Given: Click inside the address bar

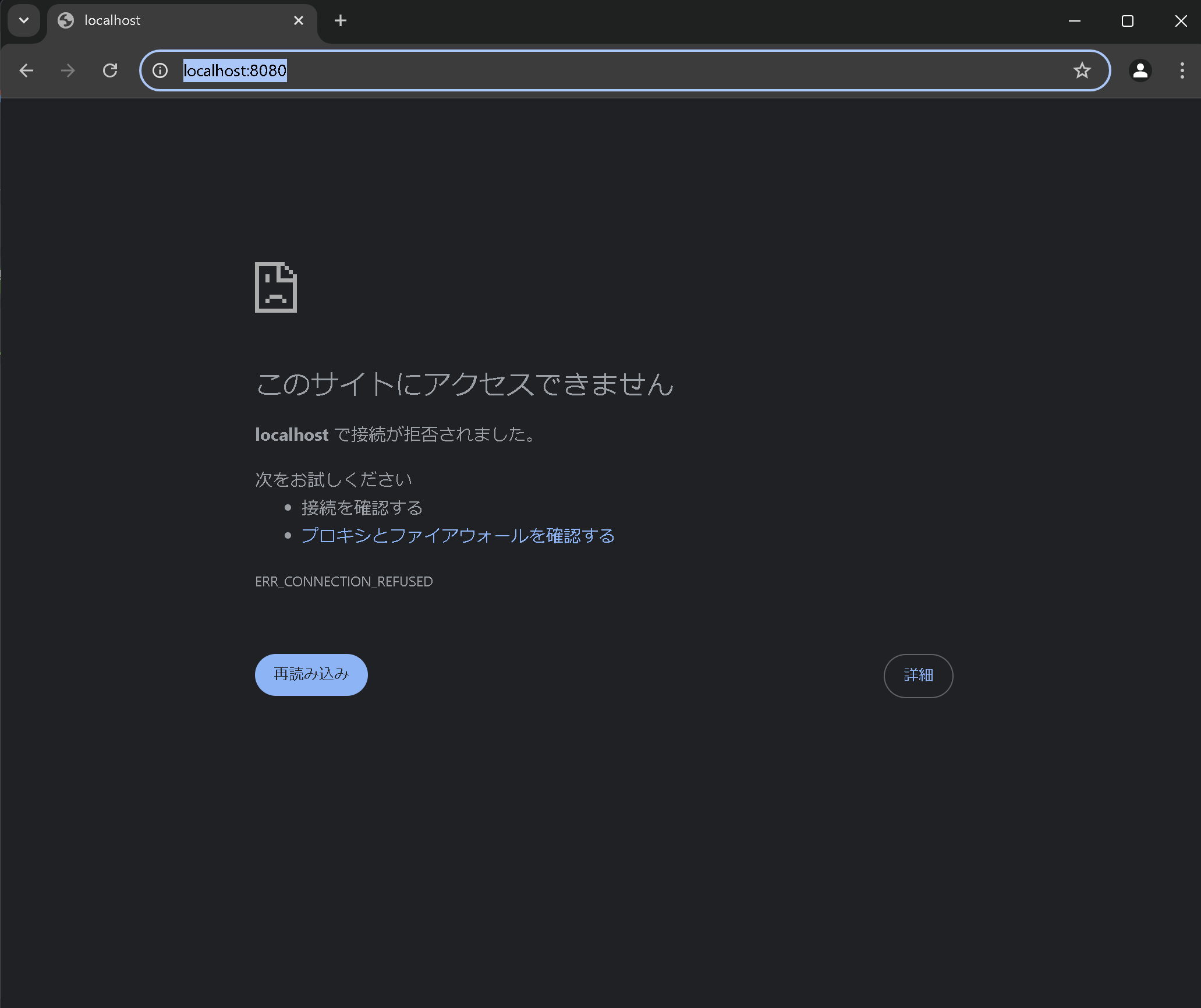Looking at the screenshot, I should 524,70.
